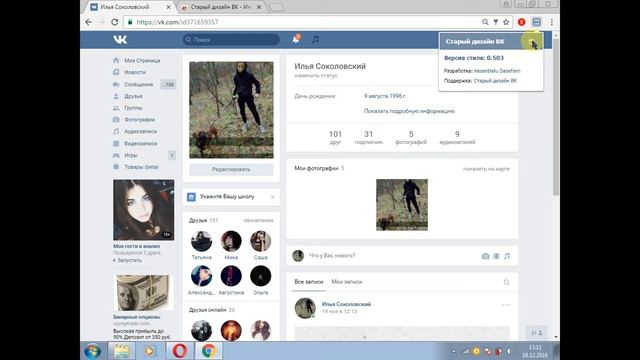Attach audio with music icon in post box
The height and width of the screenshot is (360, 640).
pos(507,256)
